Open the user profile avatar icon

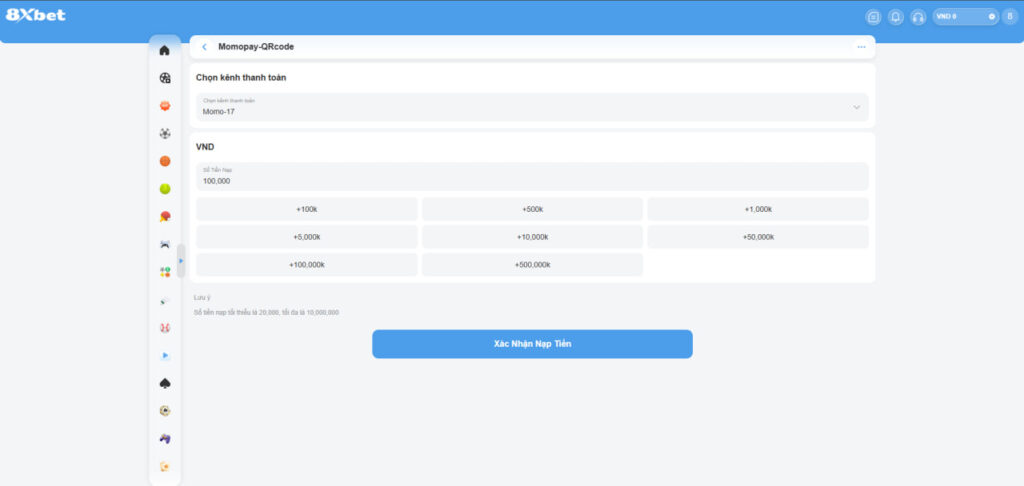tap(1010, 17)
